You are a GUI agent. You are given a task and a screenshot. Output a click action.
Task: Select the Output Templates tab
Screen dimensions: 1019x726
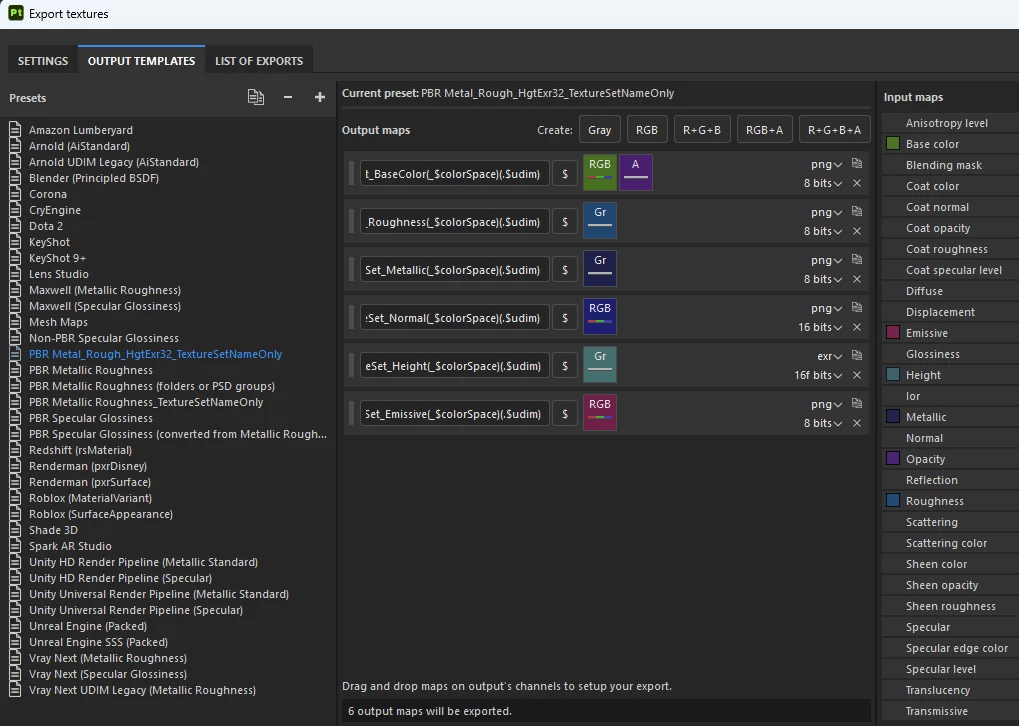pyautogui.click(x=142, y=60)
